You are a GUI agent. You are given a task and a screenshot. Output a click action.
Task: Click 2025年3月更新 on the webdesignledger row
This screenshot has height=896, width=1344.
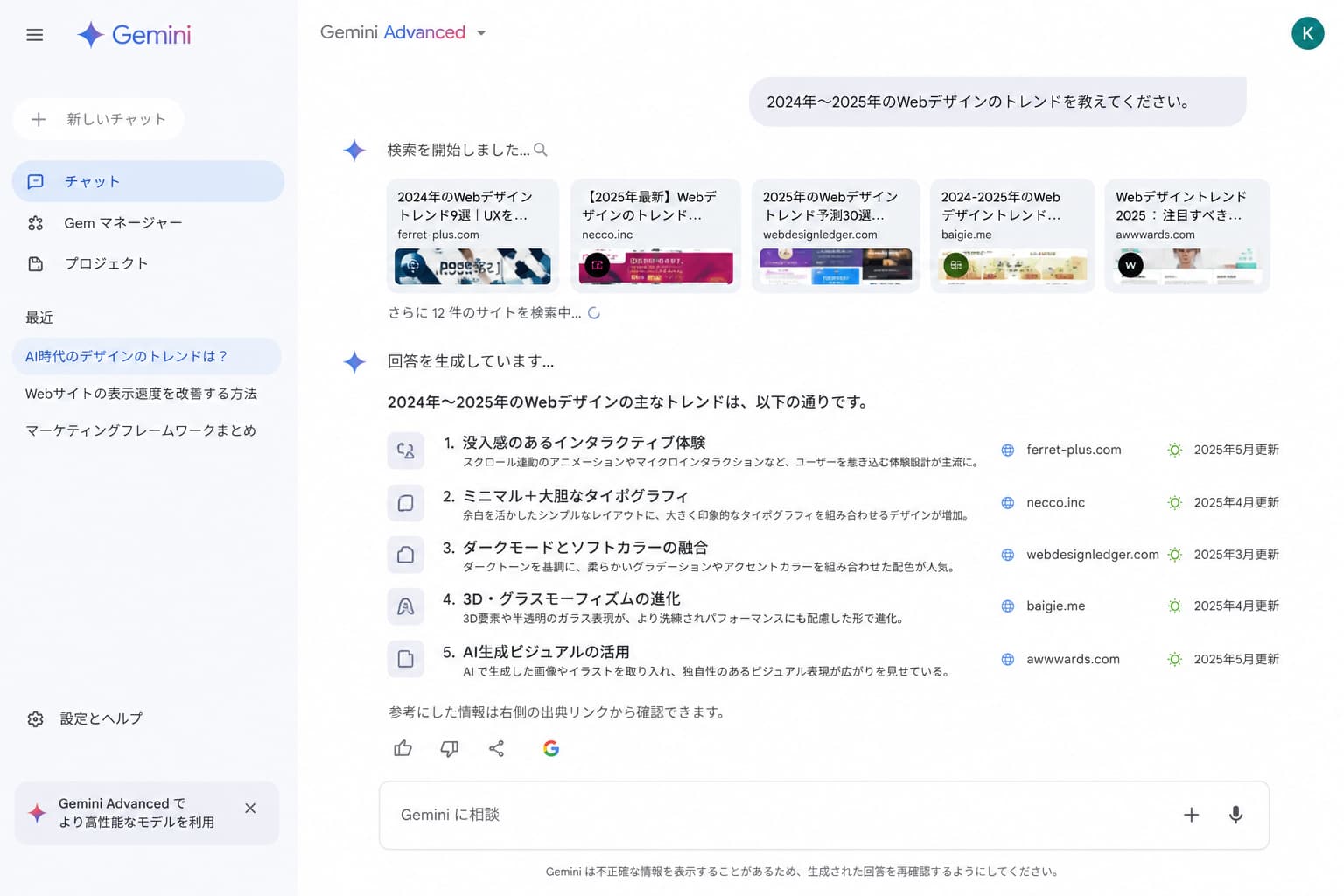point(1236,555)
